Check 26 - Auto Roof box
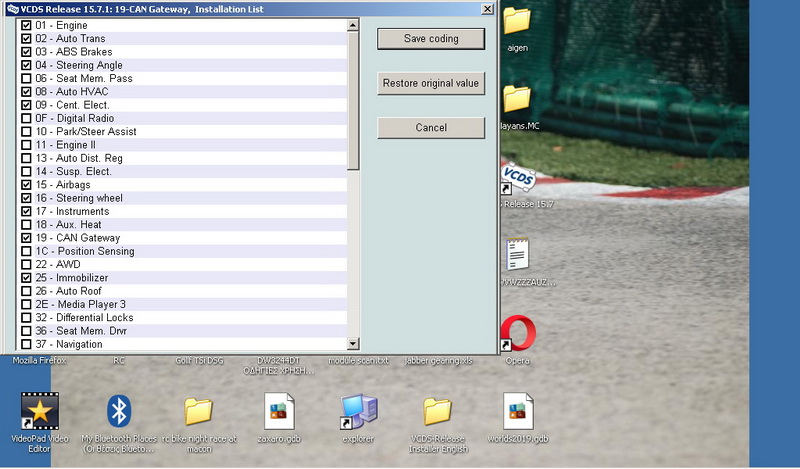Image resolution: width=800 pixels, height=469 pixels. [26, 290]
